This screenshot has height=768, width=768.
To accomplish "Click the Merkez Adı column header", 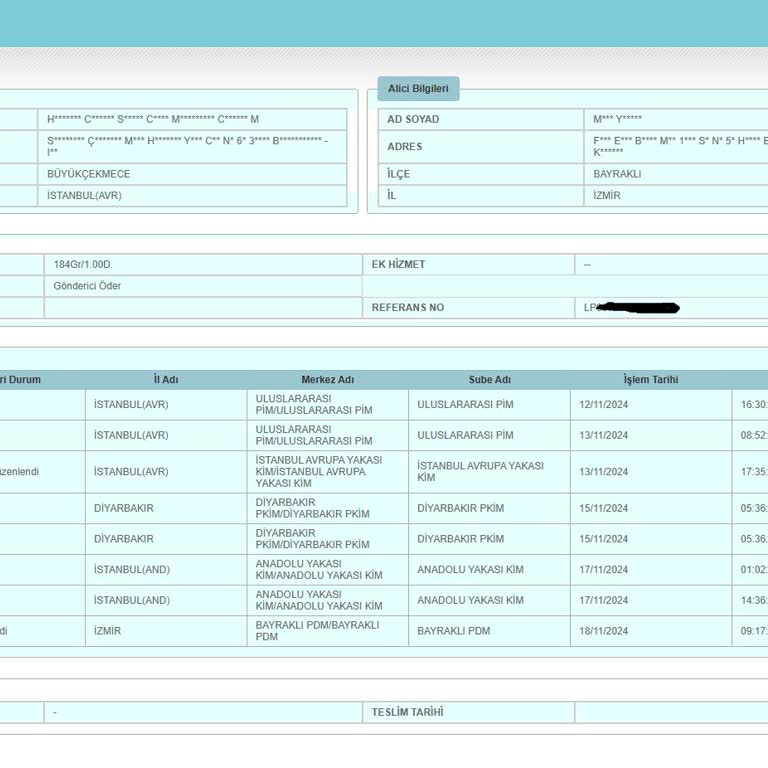I will pos(328,380).
